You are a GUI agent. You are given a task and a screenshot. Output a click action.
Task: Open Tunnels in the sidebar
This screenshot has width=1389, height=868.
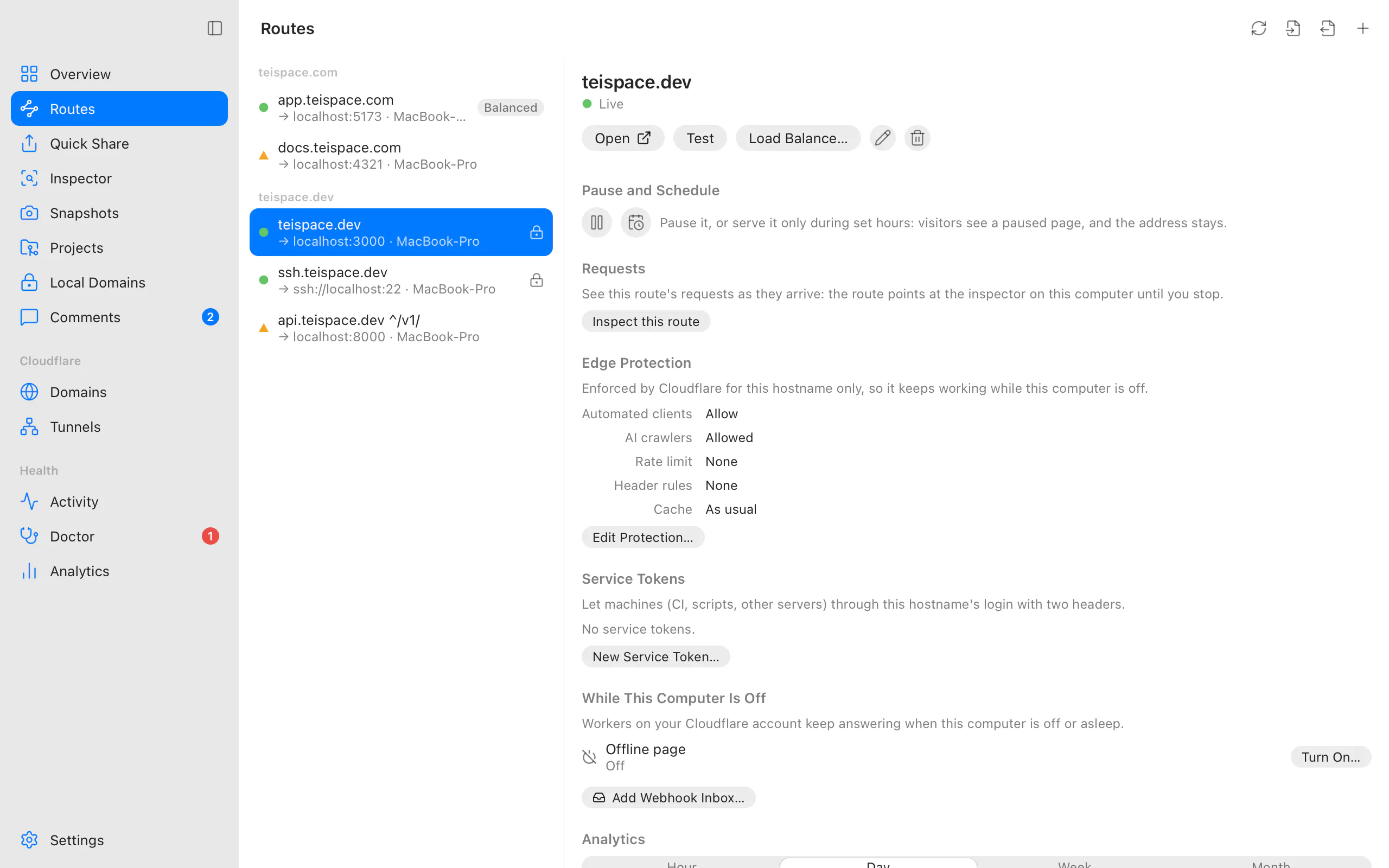click(119, 426)
